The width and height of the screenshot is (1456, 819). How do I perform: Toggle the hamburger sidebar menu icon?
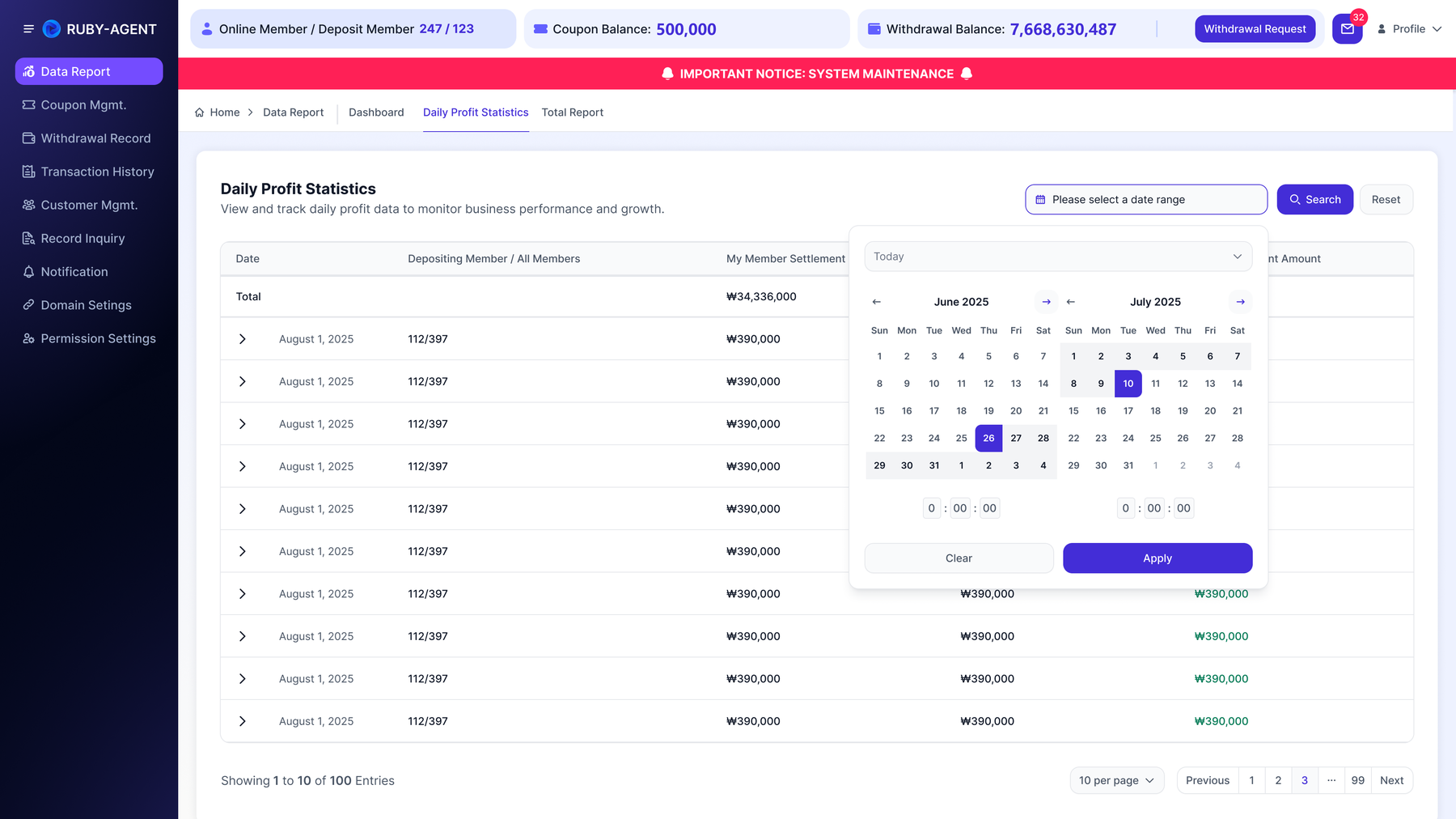(28, 29)
